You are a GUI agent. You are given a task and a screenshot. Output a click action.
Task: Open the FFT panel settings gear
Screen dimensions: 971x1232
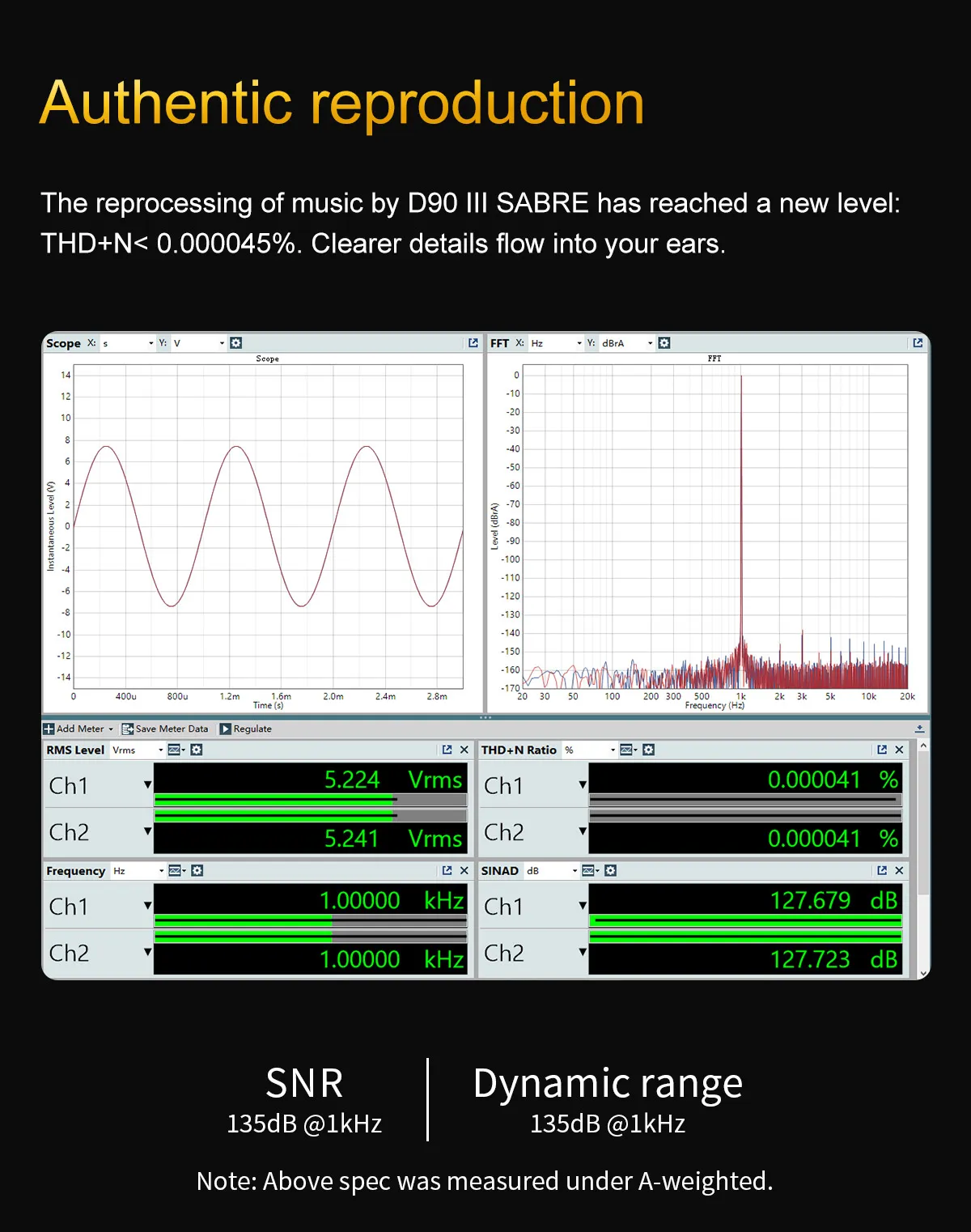(x=664, y=342)
